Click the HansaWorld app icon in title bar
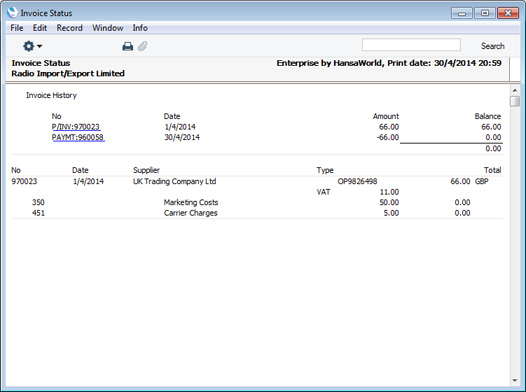Viewport: 526px width, 392px height. click(x=12, y=12)
